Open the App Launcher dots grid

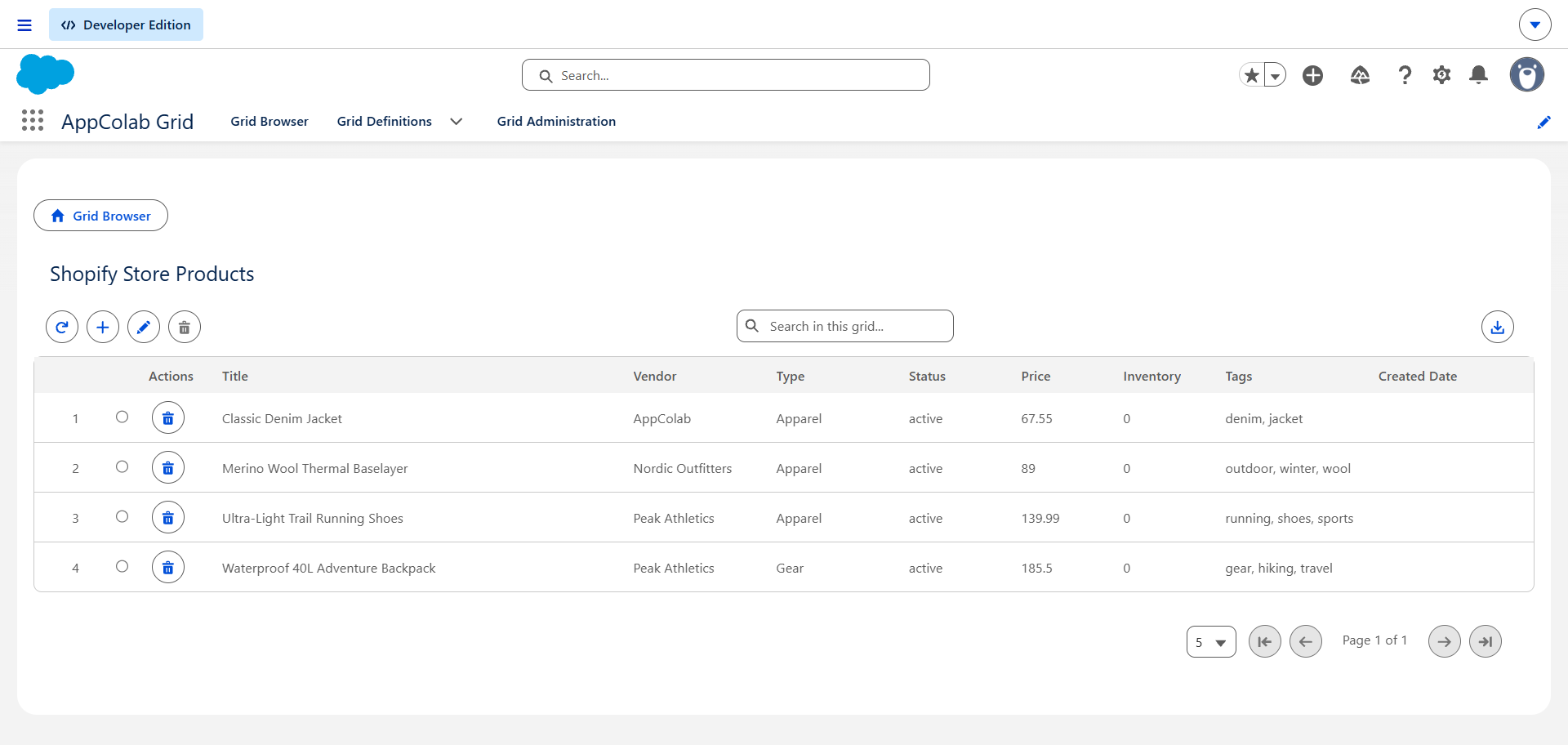(33, 121)
